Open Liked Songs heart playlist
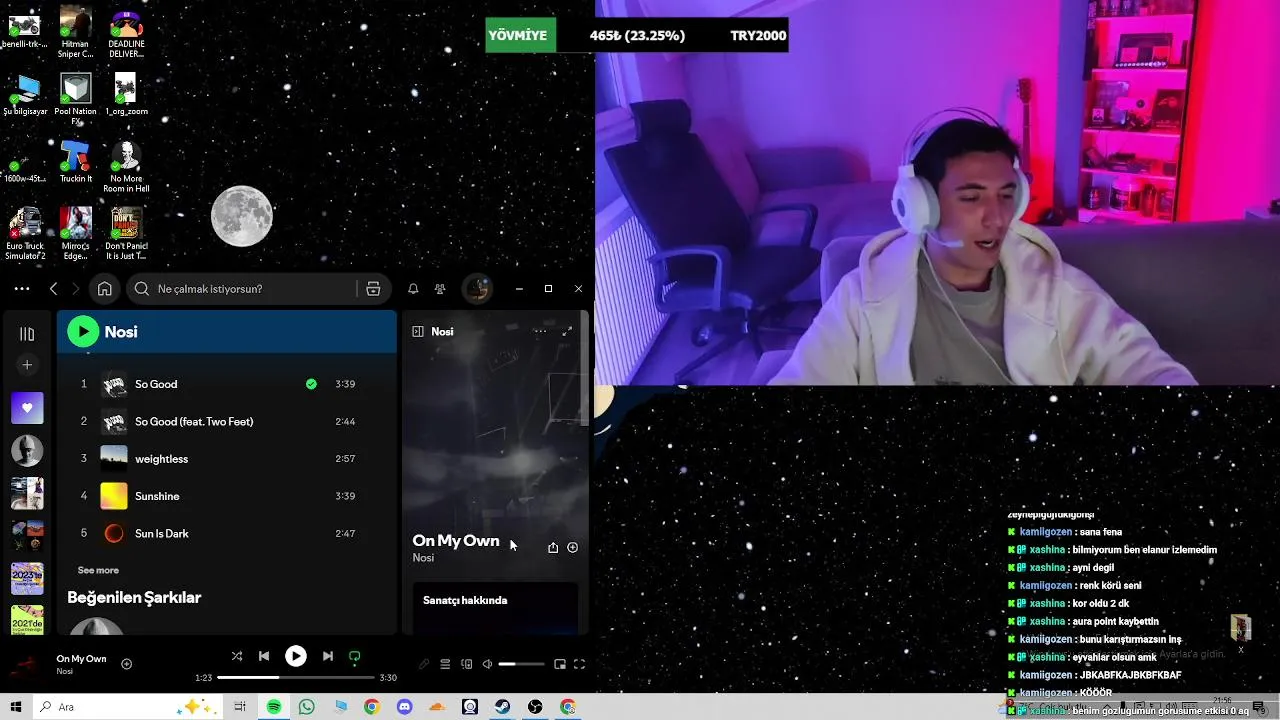 click(27, 408)
